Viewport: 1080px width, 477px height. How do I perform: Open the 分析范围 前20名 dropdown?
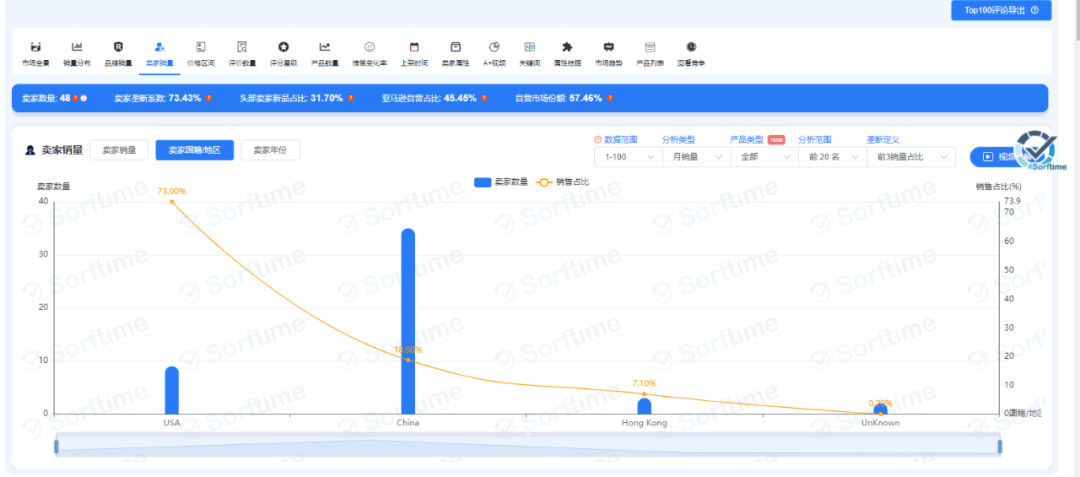(831, 157)
